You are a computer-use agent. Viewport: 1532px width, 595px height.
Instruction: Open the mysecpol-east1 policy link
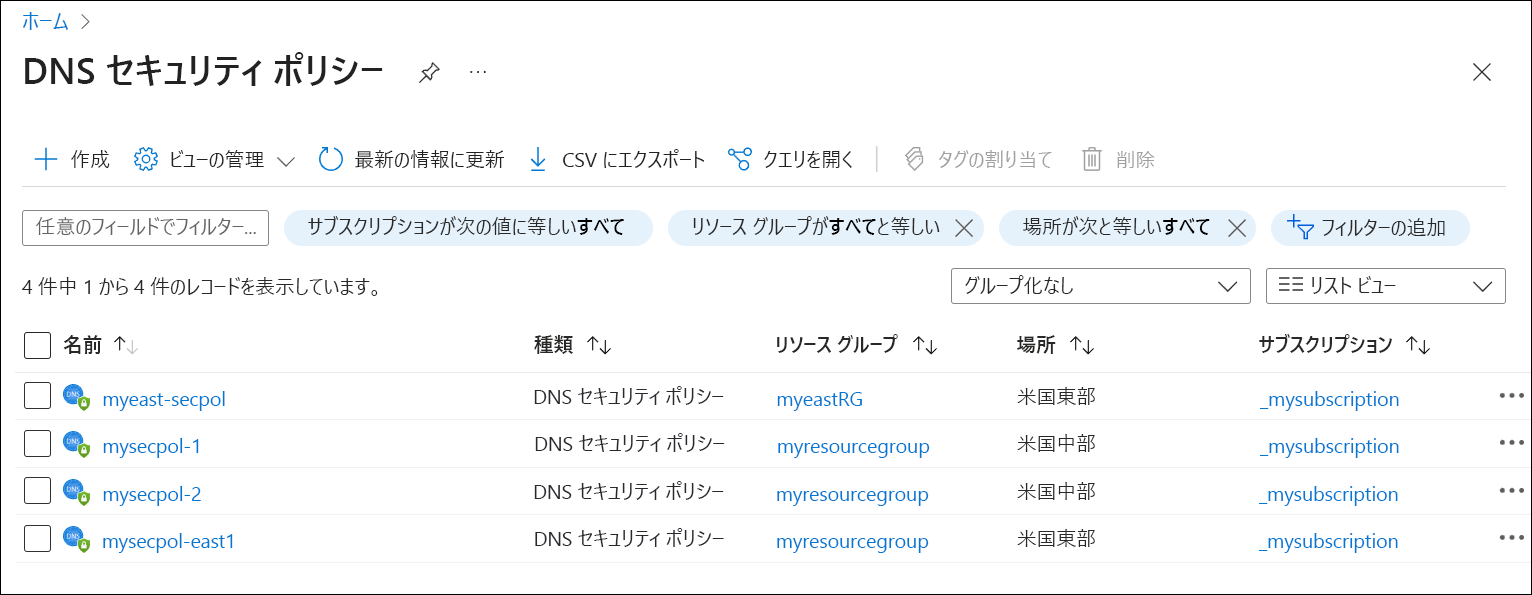coord(169,541)
